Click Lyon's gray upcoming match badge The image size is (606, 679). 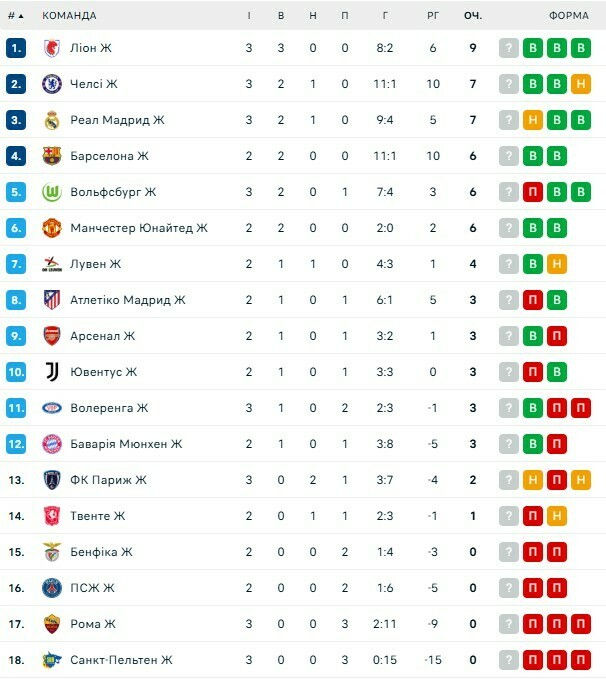point(509,48)
